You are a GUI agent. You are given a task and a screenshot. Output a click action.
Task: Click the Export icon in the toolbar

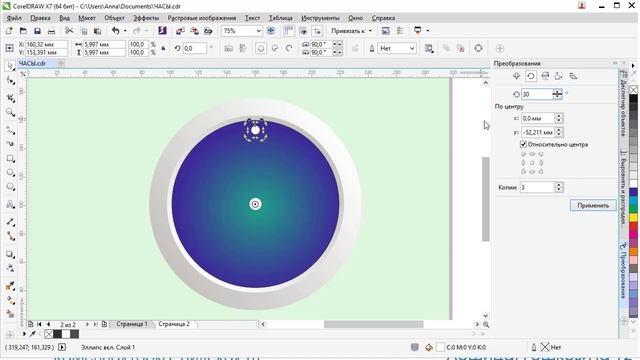click(x=194, y=31)
